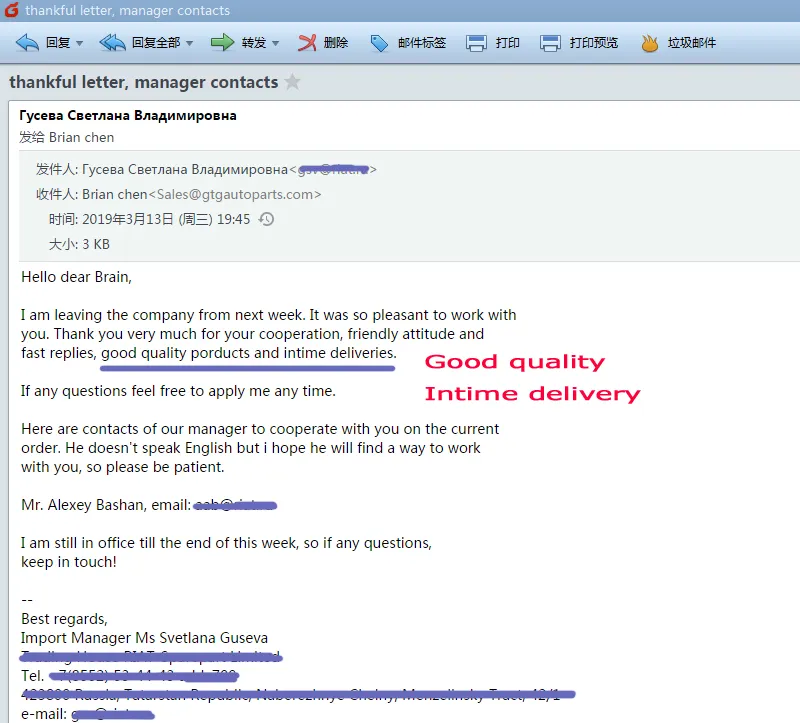Click the clock icon beside the timestamp

266,219
